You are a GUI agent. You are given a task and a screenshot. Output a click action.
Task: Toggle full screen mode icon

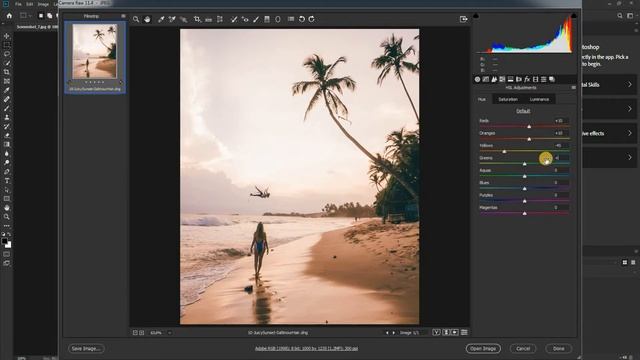tap(463, 19)
